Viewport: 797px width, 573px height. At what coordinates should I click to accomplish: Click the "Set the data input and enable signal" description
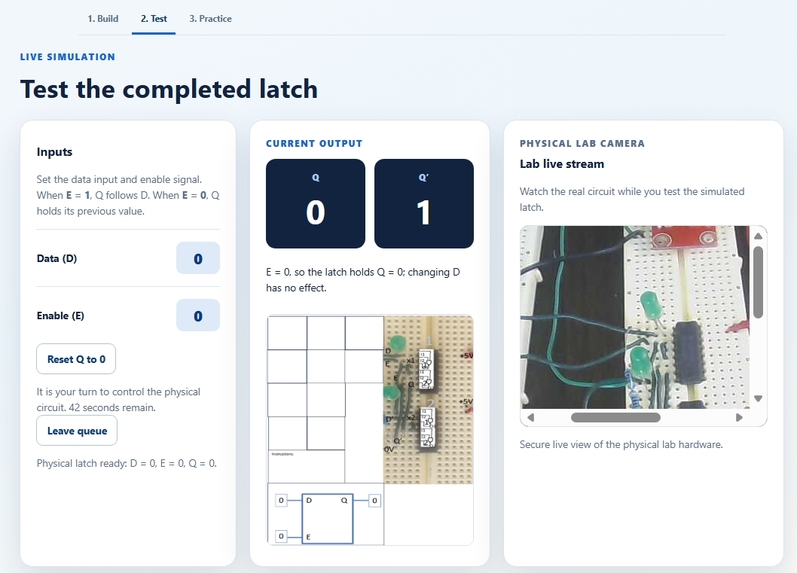128,195
